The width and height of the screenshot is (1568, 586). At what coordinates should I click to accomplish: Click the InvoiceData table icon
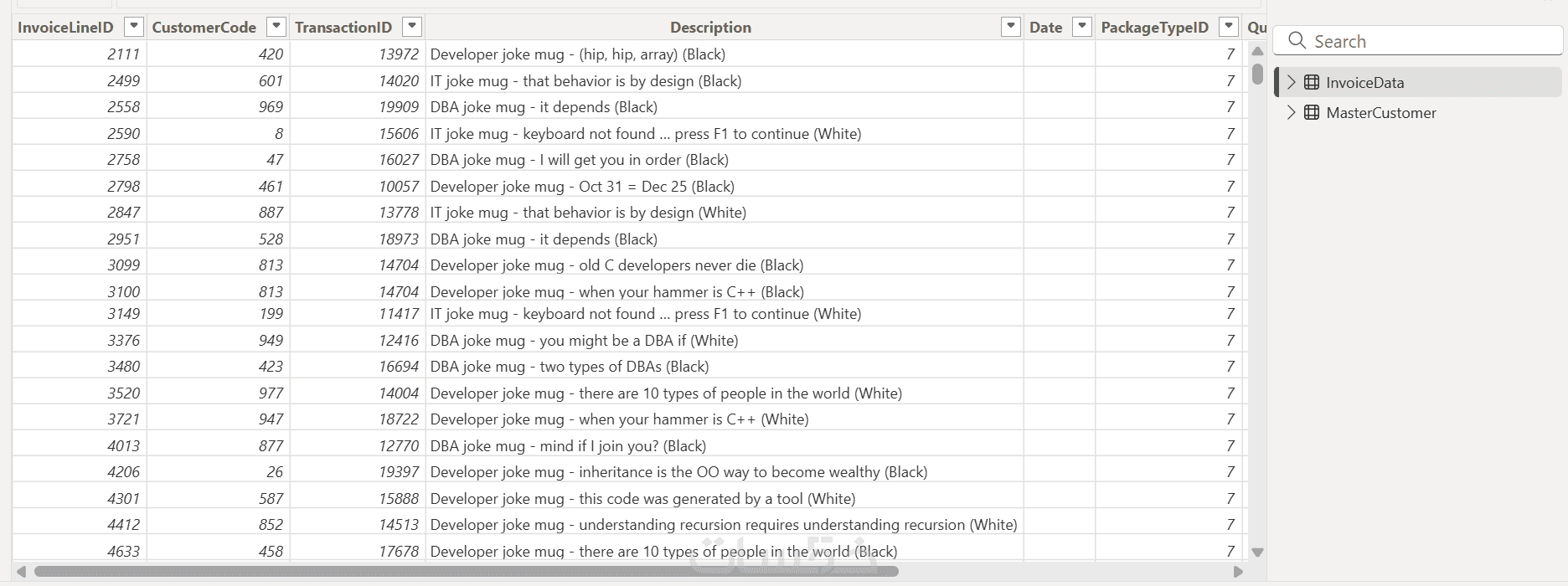[x=1312, y=82]
